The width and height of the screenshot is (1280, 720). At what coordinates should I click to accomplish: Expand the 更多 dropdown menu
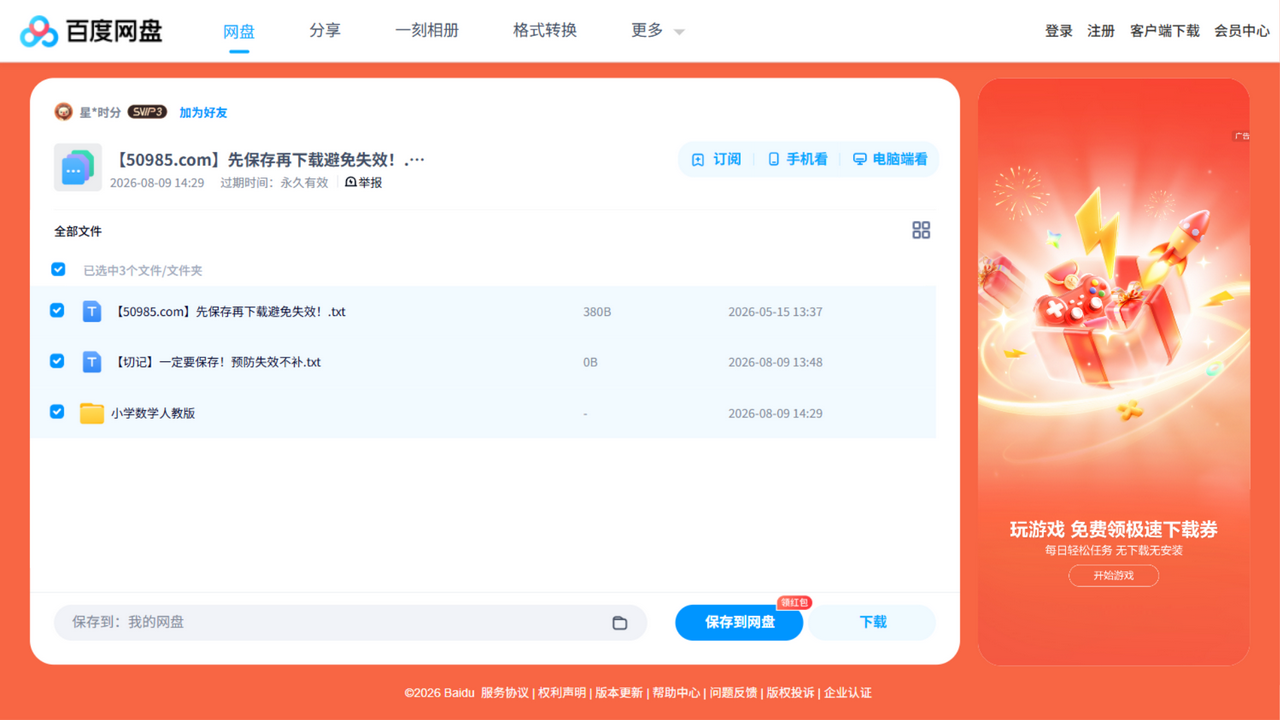pos(658,31)
